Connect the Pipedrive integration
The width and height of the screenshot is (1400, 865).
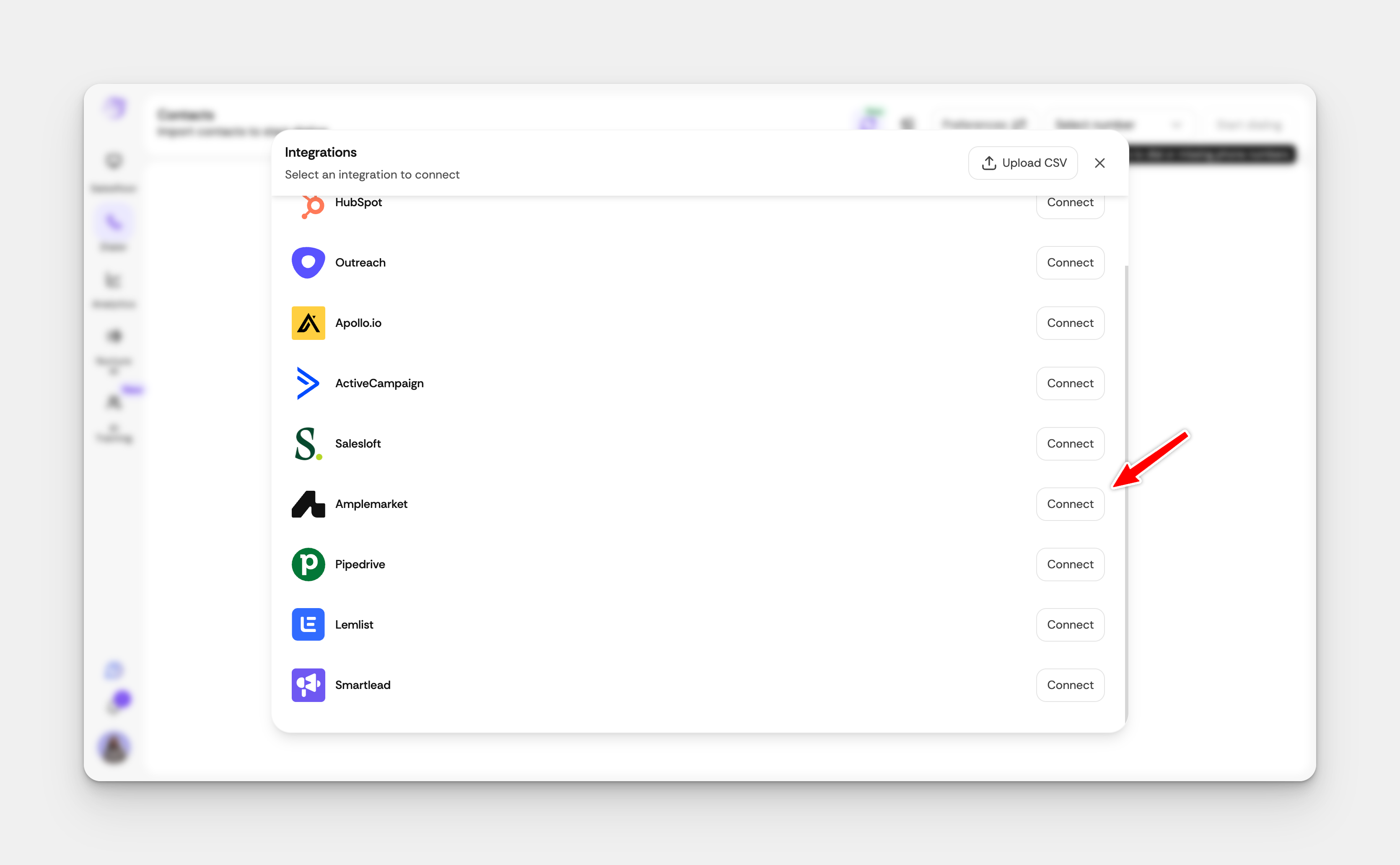click(x=1069, y=564)
